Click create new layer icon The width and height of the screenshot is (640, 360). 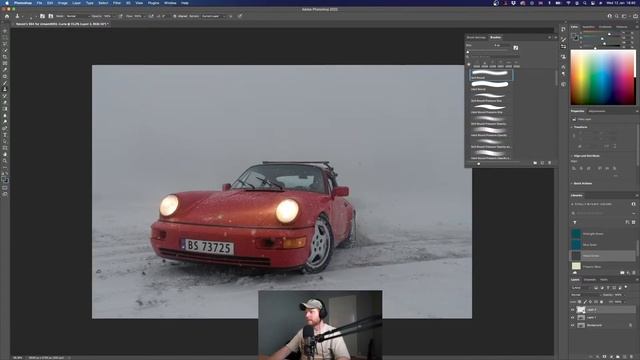[x=624, y=357]
